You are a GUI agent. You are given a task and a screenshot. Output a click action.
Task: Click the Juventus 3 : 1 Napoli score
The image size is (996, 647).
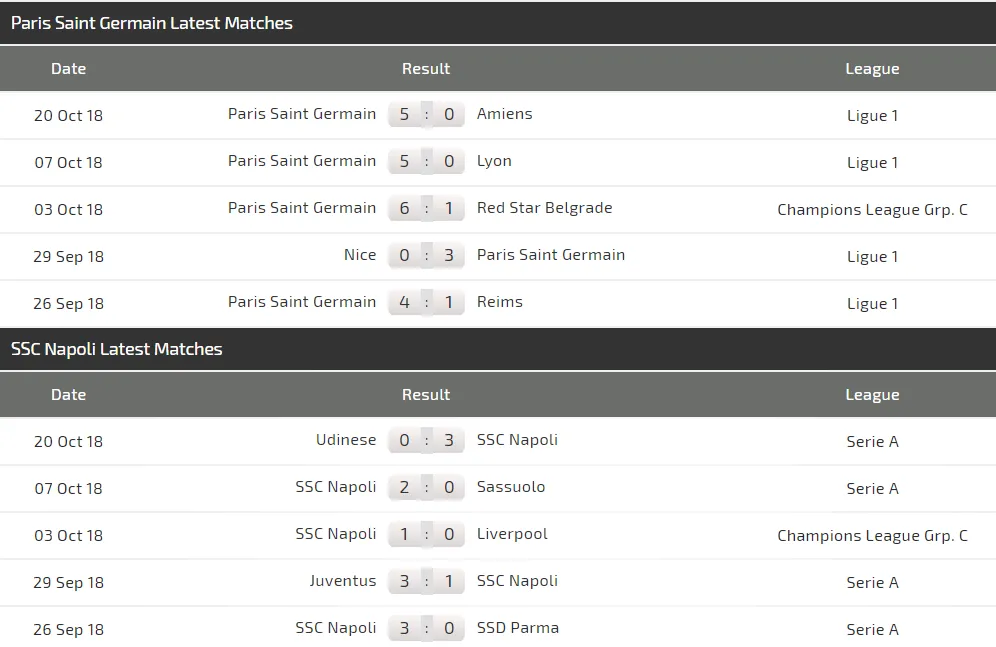426,581
